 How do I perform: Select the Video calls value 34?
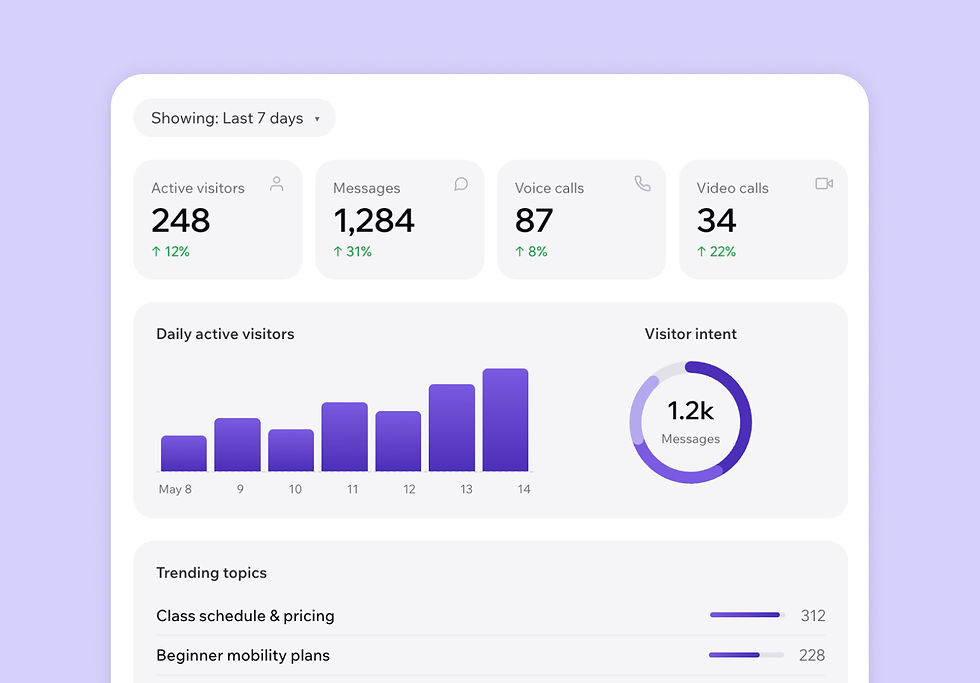coord(716,221)
